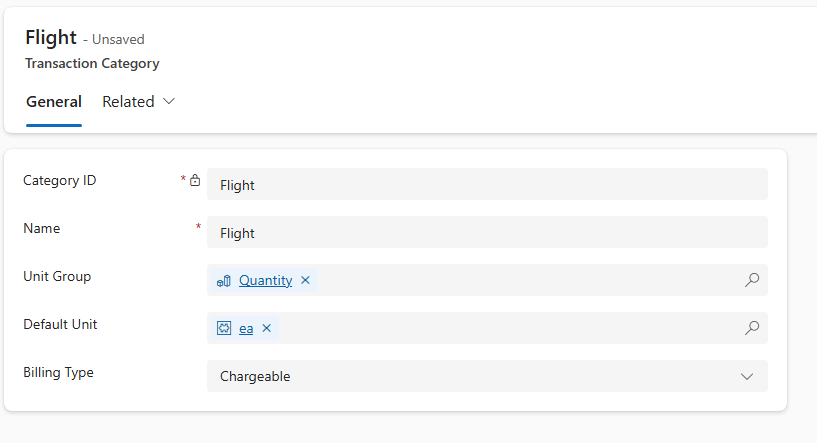Click the Quantity unit group icon
The height and width of the screenshot is (443, 817).
pyautogui.click(x=224, y=281)
